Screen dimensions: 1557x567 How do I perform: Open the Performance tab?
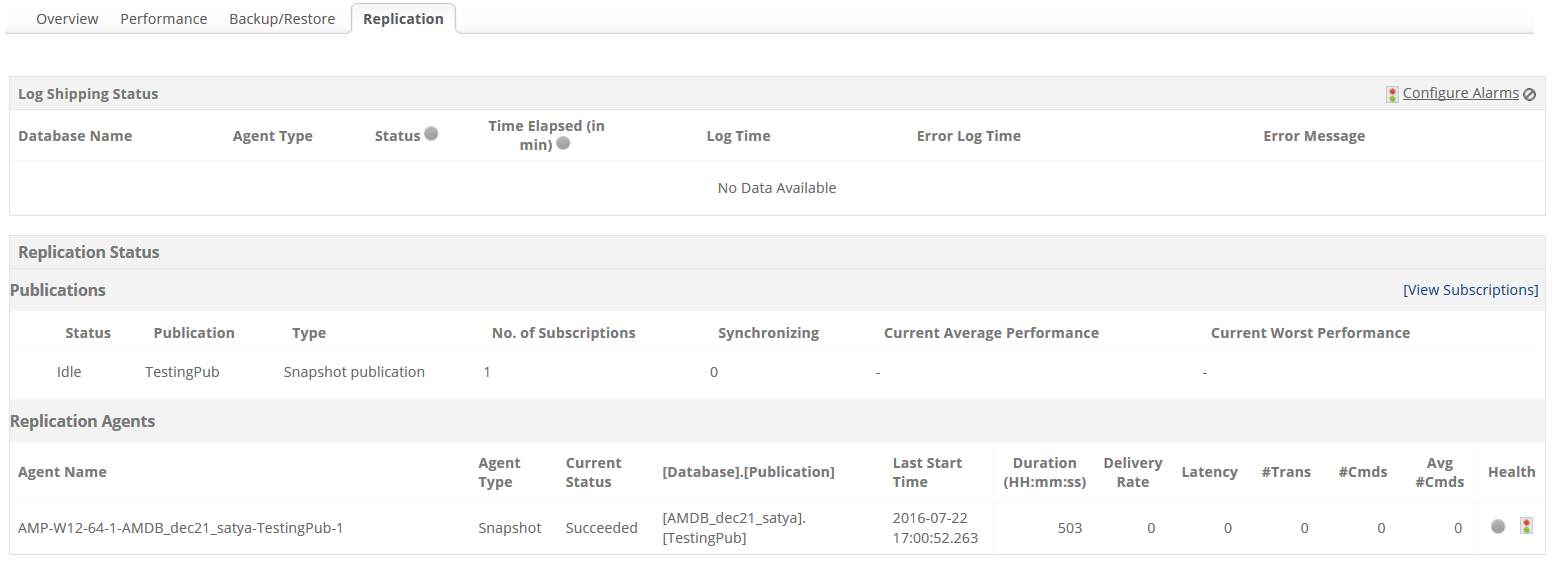pos(164,19)
